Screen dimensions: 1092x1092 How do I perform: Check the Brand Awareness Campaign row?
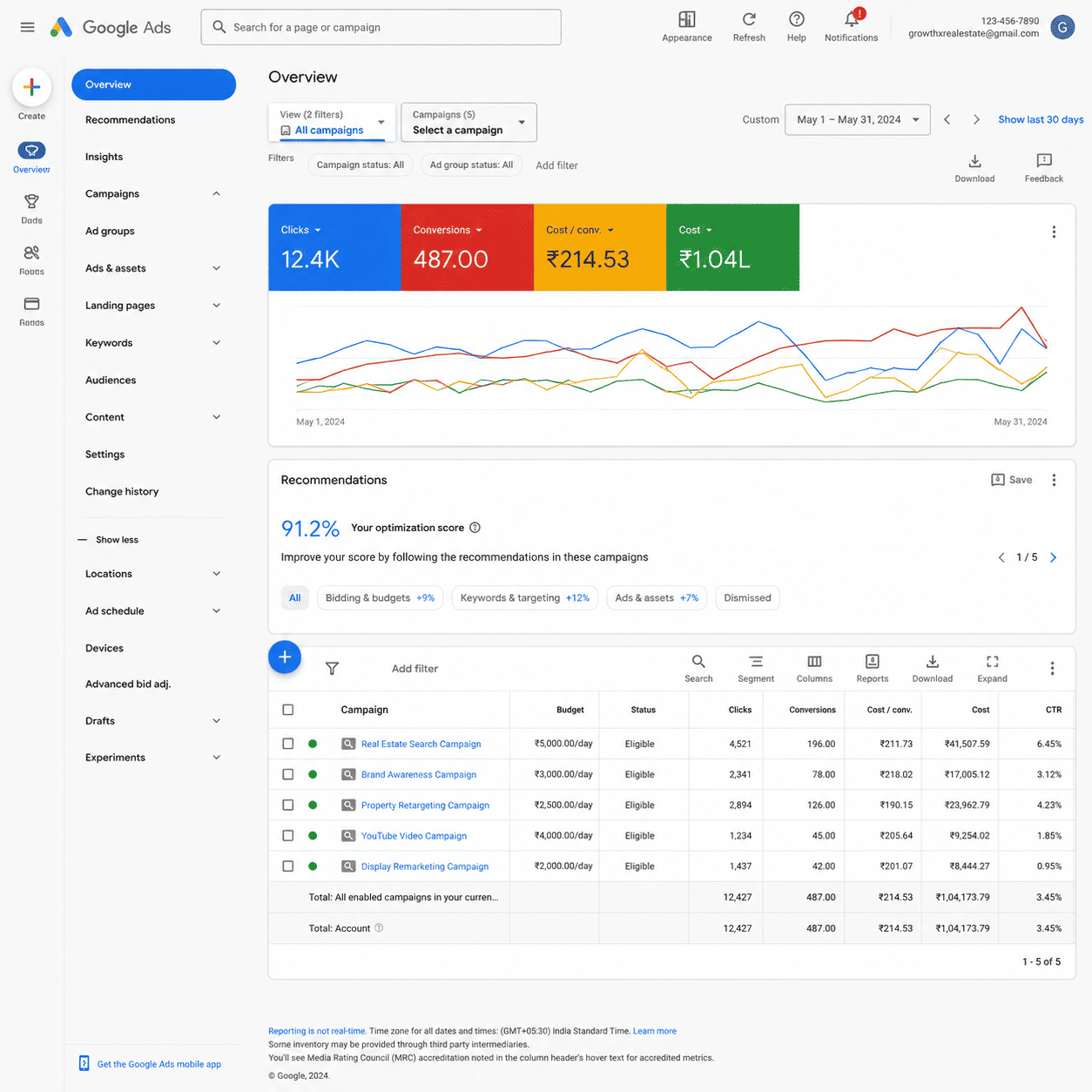[288, 774]
